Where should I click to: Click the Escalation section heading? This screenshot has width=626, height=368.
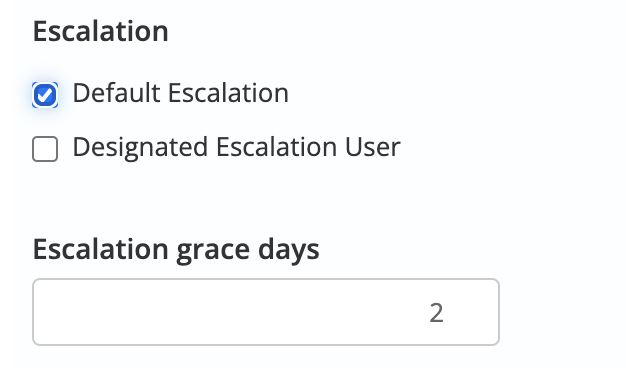point(101,31)
